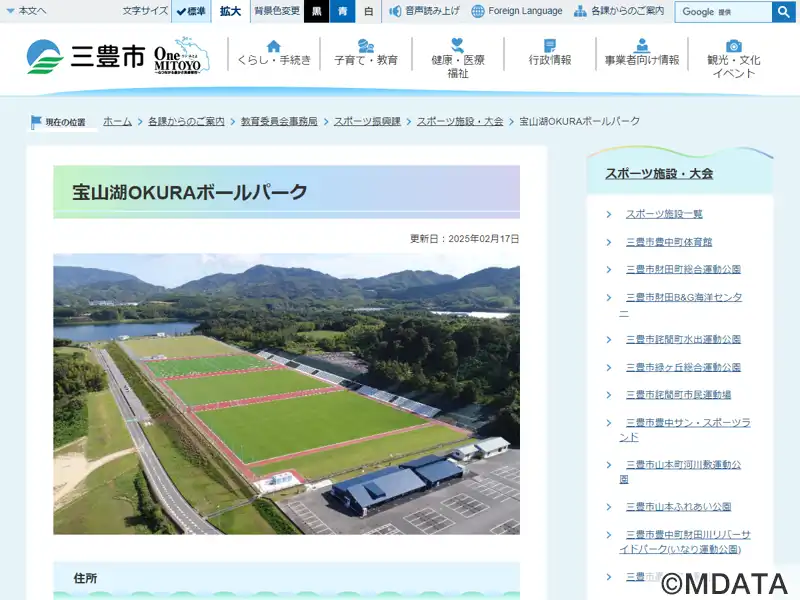
Task: Switch background color to white (白)
Action: click(x=368, y=11)
